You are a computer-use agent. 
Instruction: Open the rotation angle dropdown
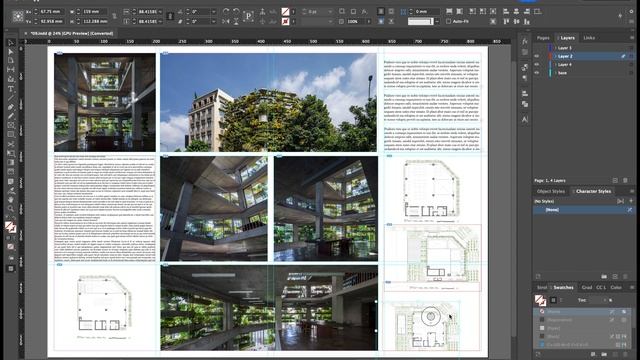[213, 12]
